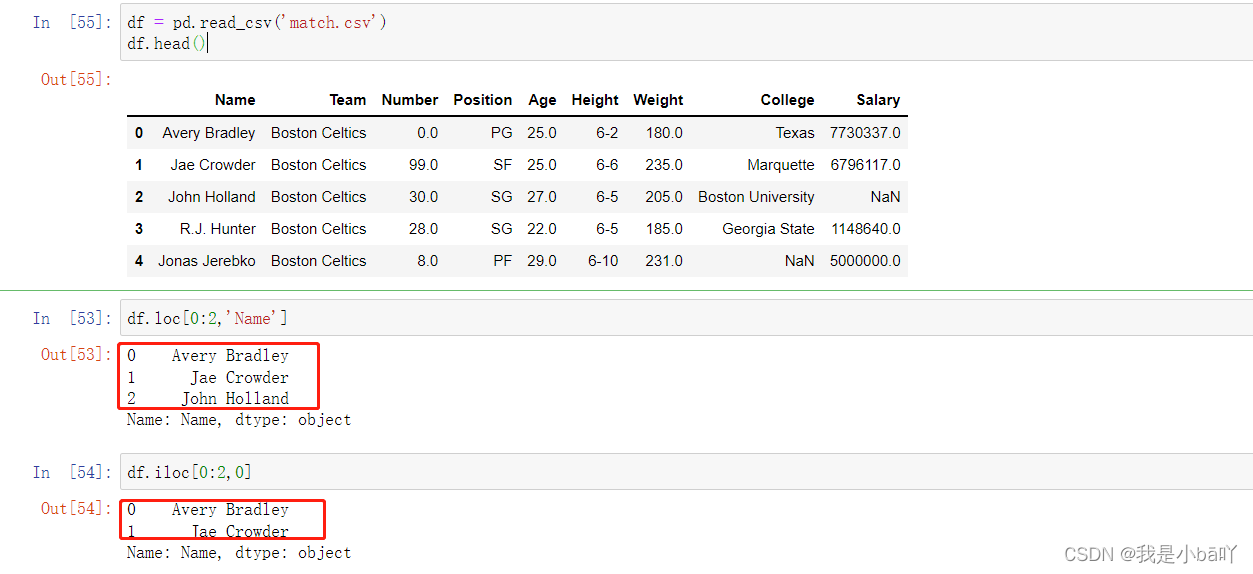This screenshot has height=574, width=1253.
Task: Click the read_csv code cell input
Action: coord(686,32)
